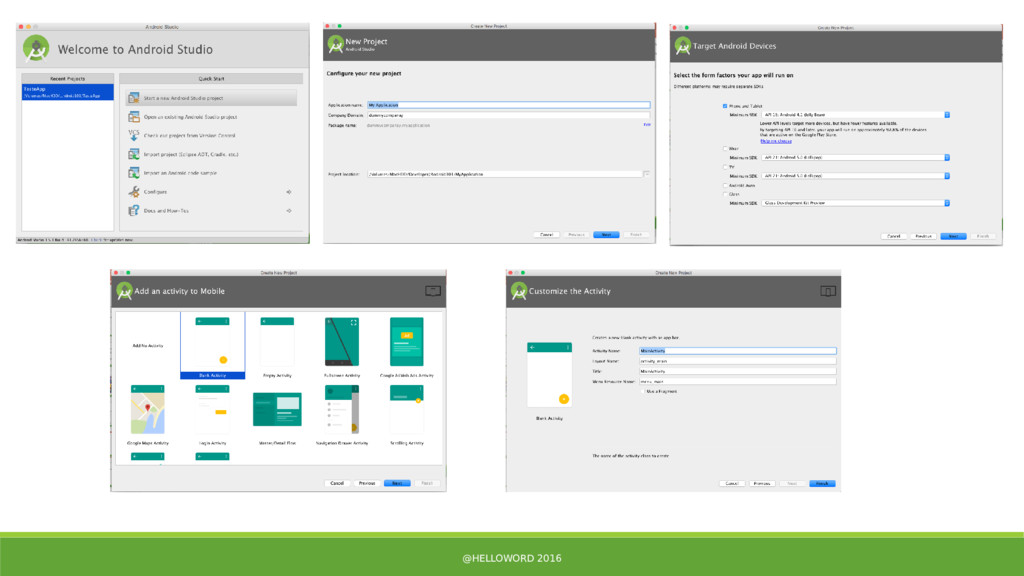Click Cancel in Customize the Activity window

tap(732, 484)
